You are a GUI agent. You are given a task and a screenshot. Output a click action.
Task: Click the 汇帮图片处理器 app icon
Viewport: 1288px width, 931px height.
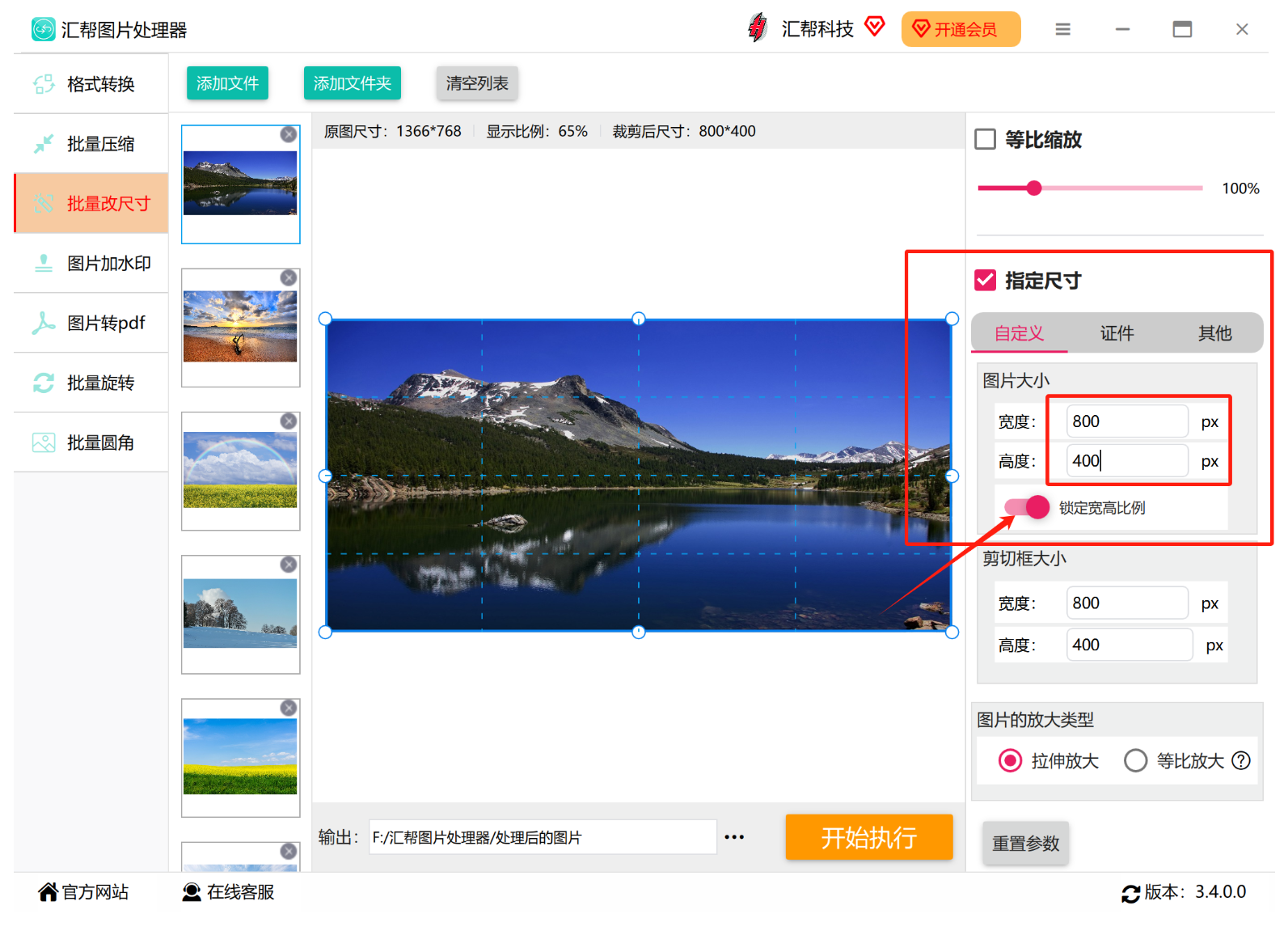click(44, 29)
